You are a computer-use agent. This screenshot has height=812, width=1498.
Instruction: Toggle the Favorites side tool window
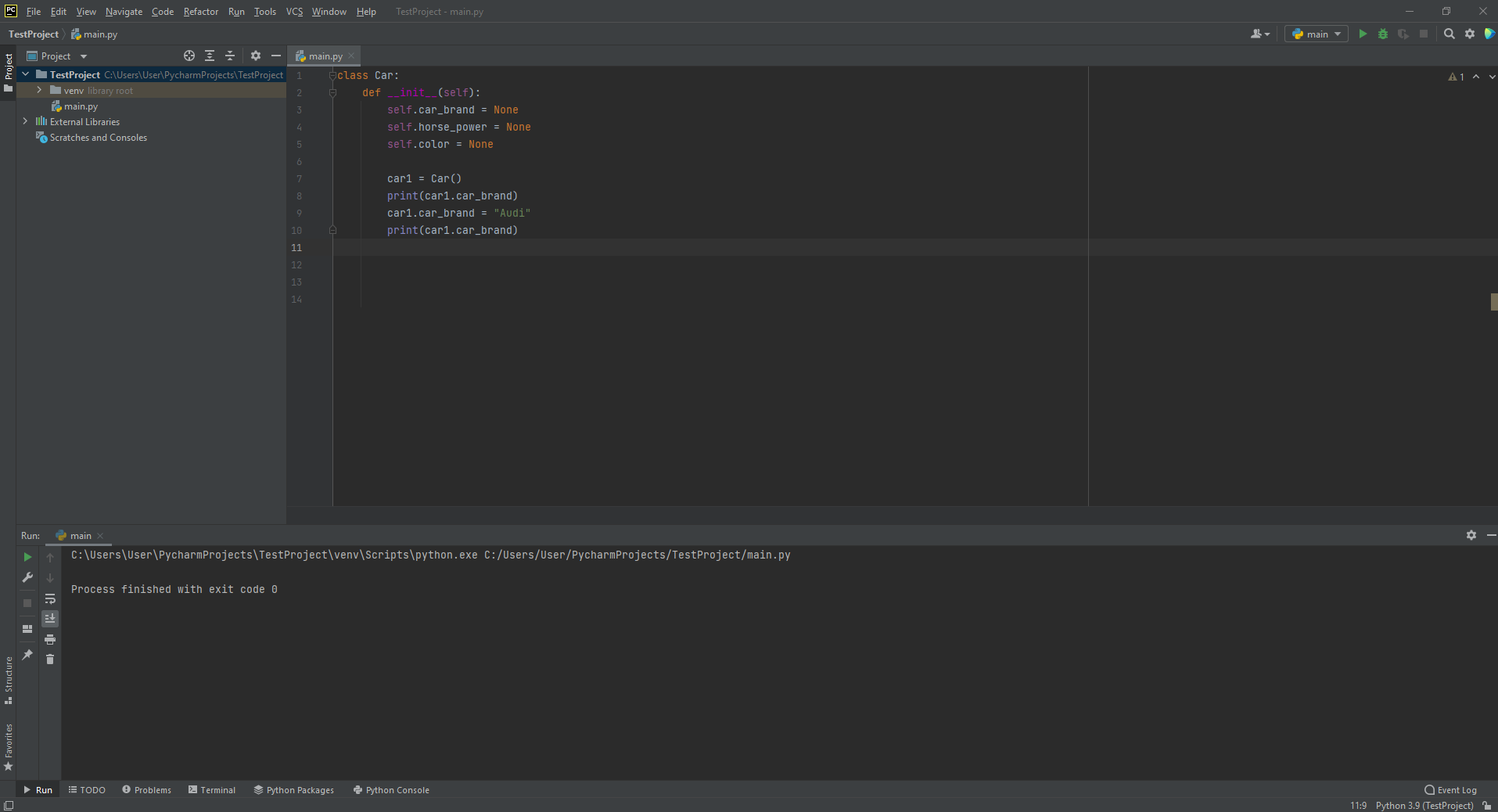(x=9, y=746)
